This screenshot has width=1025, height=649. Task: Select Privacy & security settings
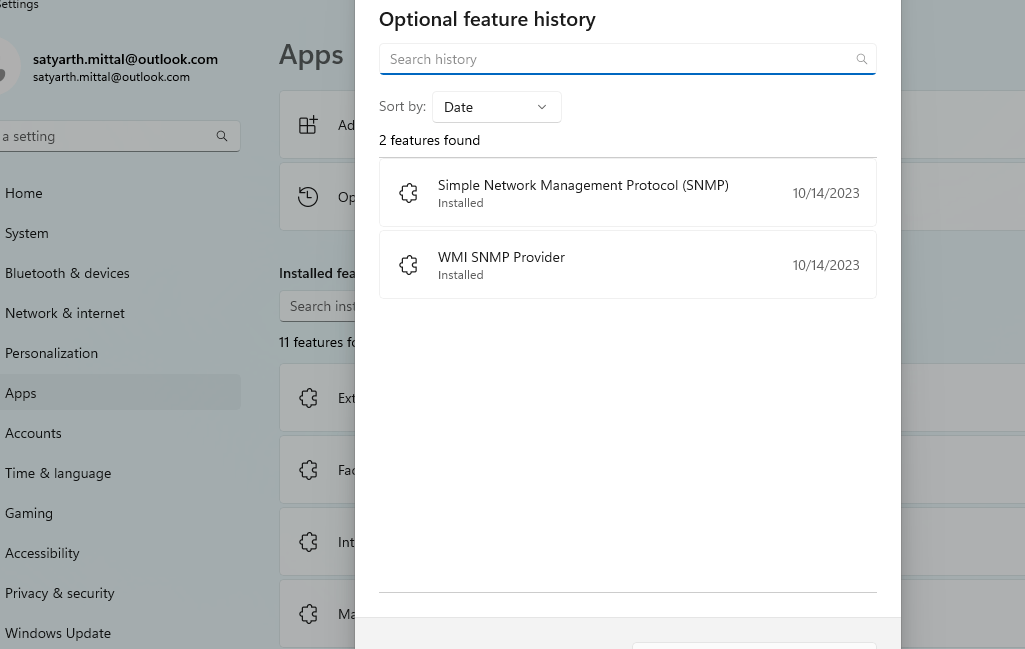click(x=60, y=593)
